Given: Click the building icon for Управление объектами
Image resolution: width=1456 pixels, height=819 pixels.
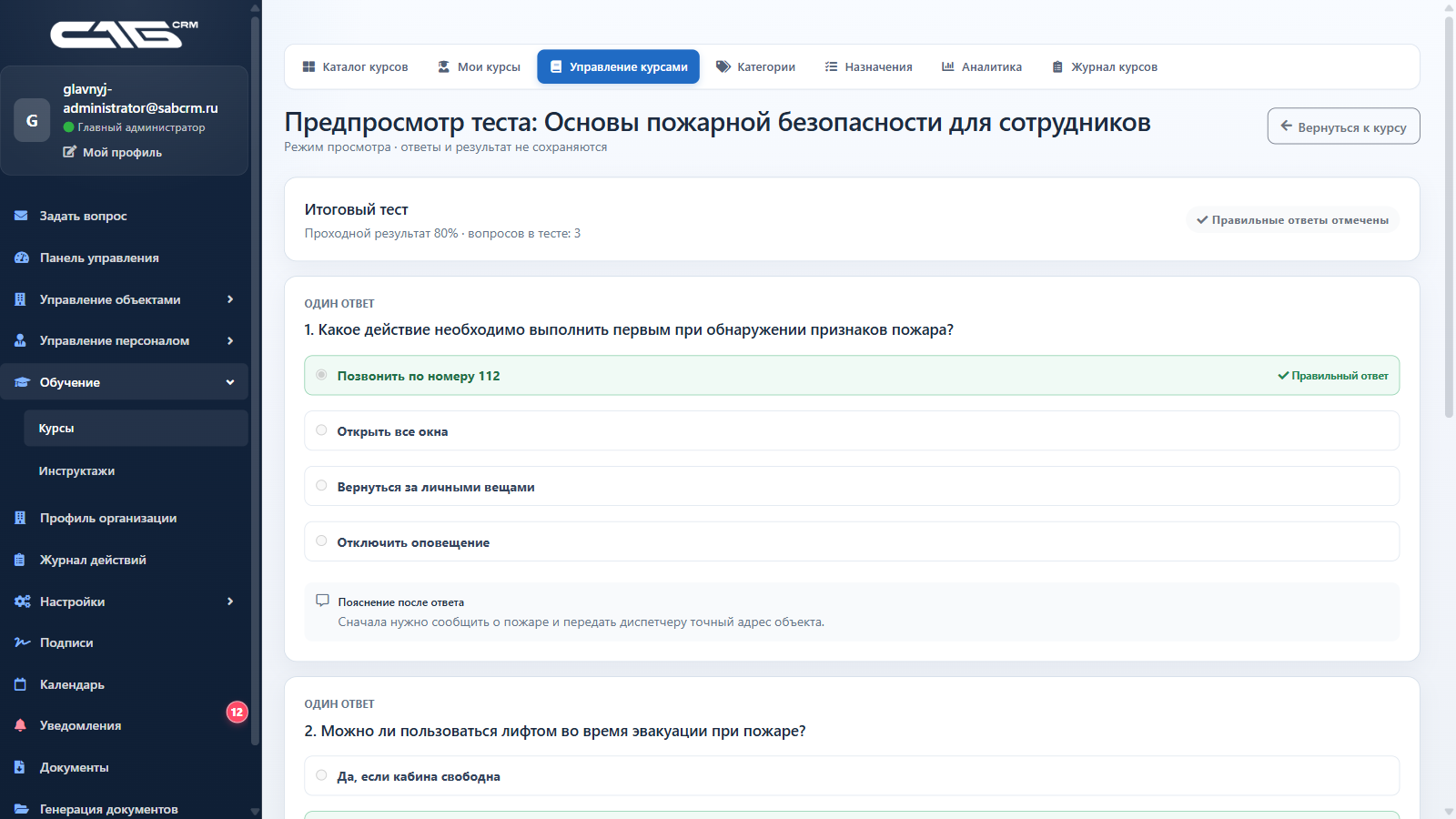Looking at the screenshot, I should click(x=21, y=299).
